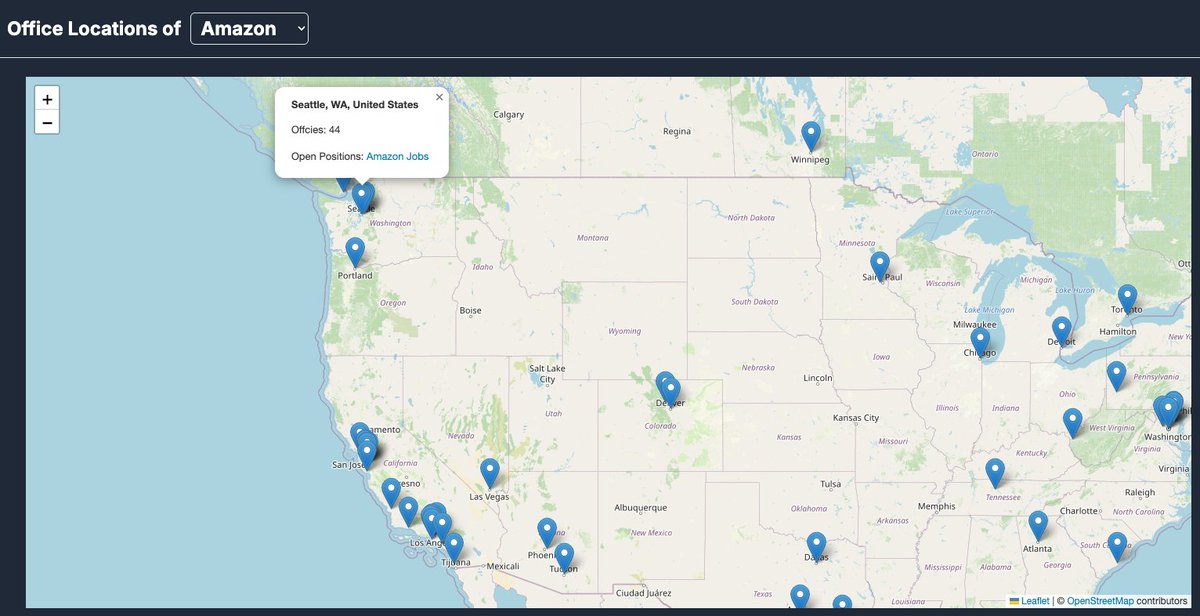Select the Atlanta map marker
This screenshot has width=1200, height=616.
[x=1039, y=527]
